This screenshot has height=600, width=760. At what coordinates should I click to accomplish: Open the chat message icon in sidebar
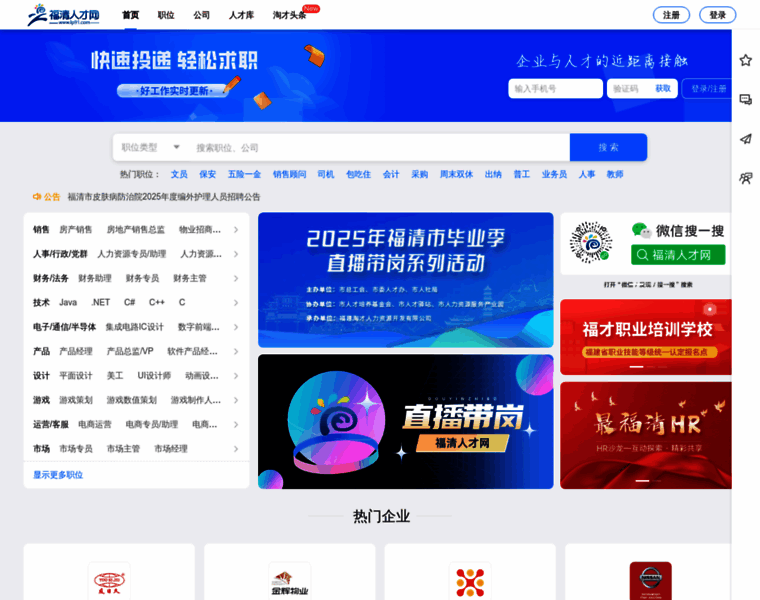pos(745,100)
